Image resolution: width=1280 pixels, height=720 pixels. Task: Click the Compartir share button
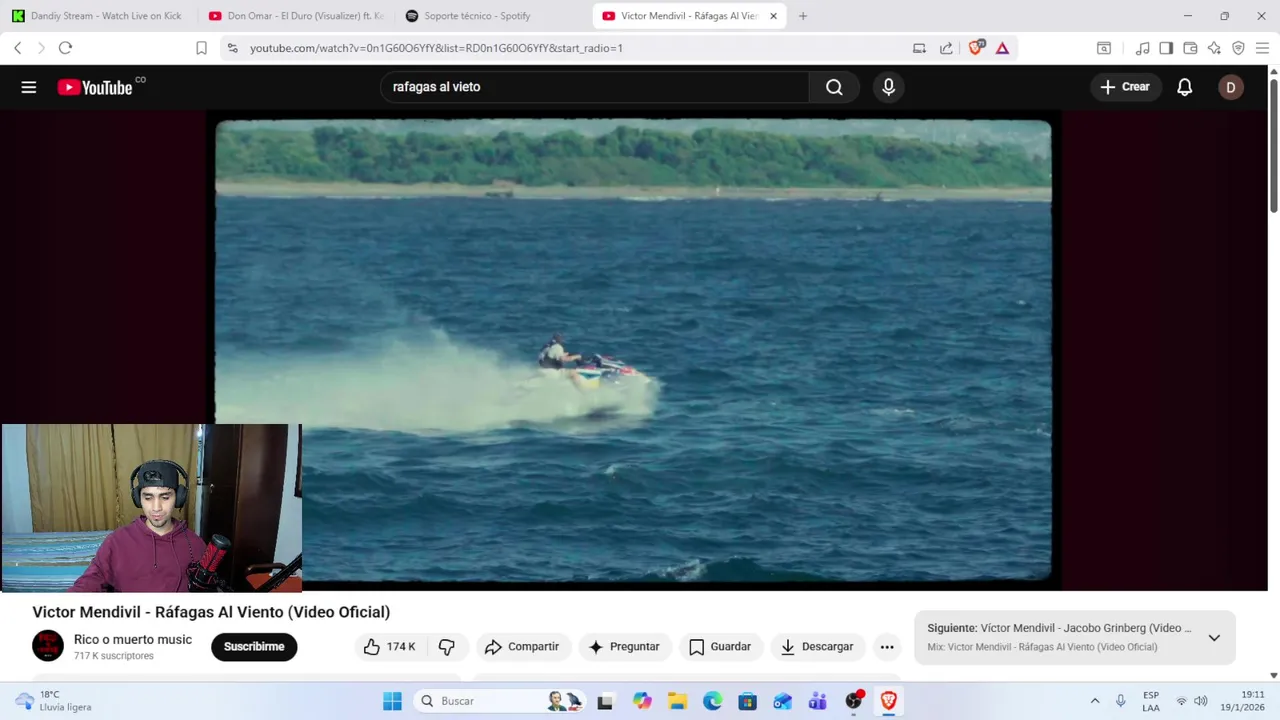pos(522,647)
